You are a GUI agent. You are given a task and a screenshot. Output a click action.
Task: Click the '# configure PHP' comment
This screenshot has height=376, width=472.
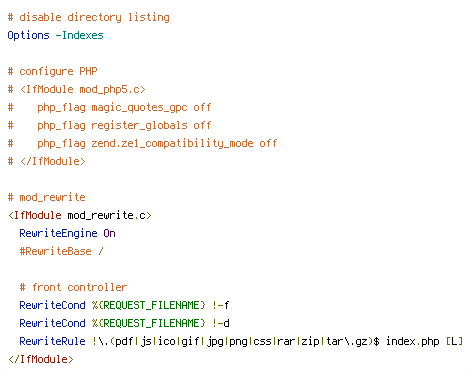pos(52,71)
